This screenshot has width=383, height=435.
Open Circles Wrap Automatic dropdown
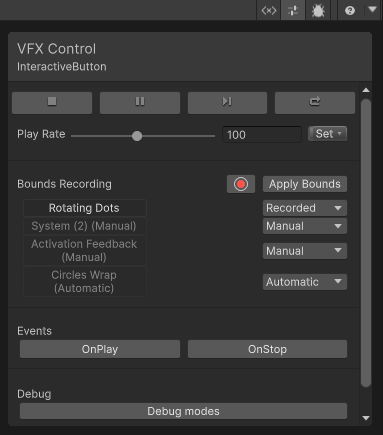click(x=305, y=282)
